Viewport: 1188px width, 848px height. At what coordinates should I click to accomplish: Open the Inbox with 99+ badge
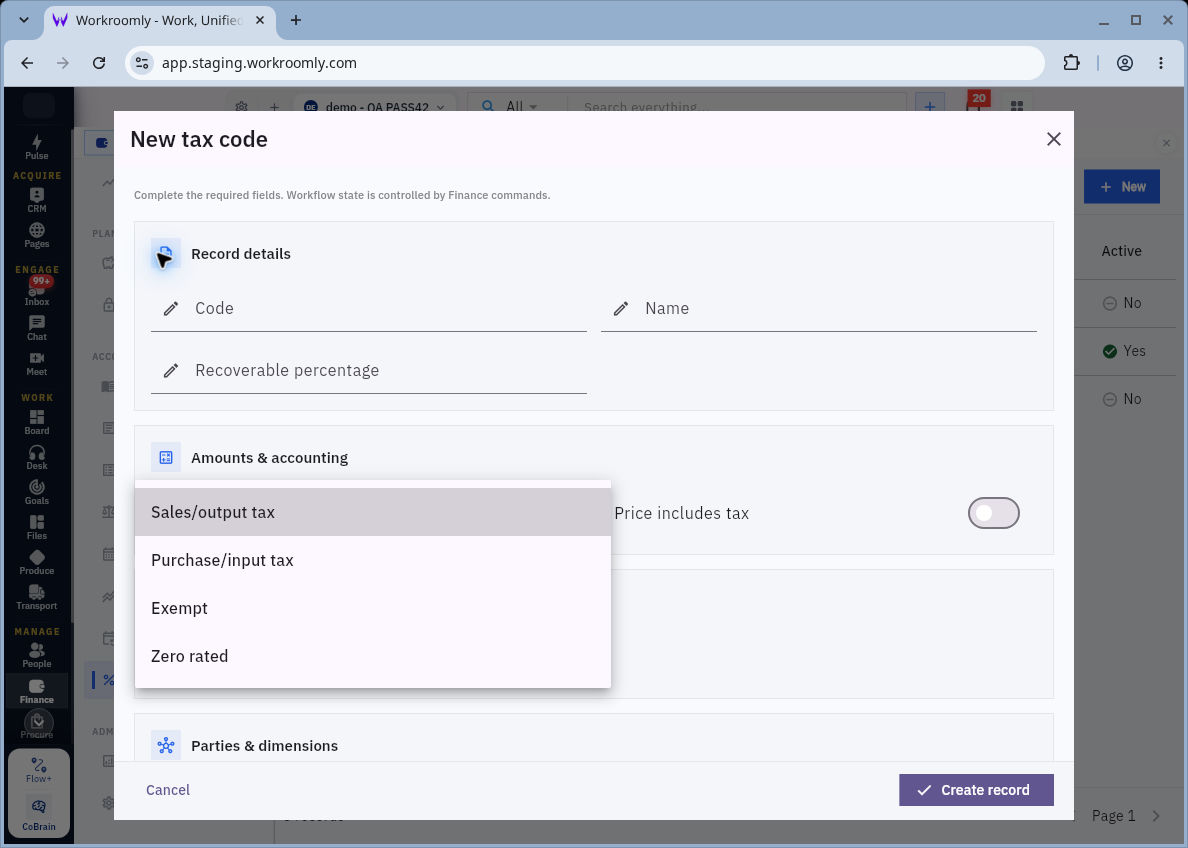36,293
